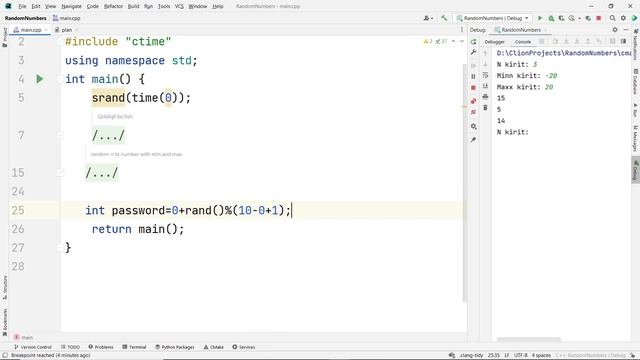Pin the debug tab icon
This screenshot has width=640, height=360.
[x=473, y=140]
